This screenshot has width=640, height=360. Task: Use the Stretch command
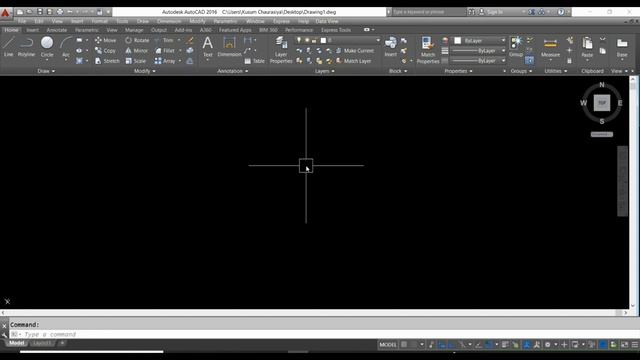(107, 61)
